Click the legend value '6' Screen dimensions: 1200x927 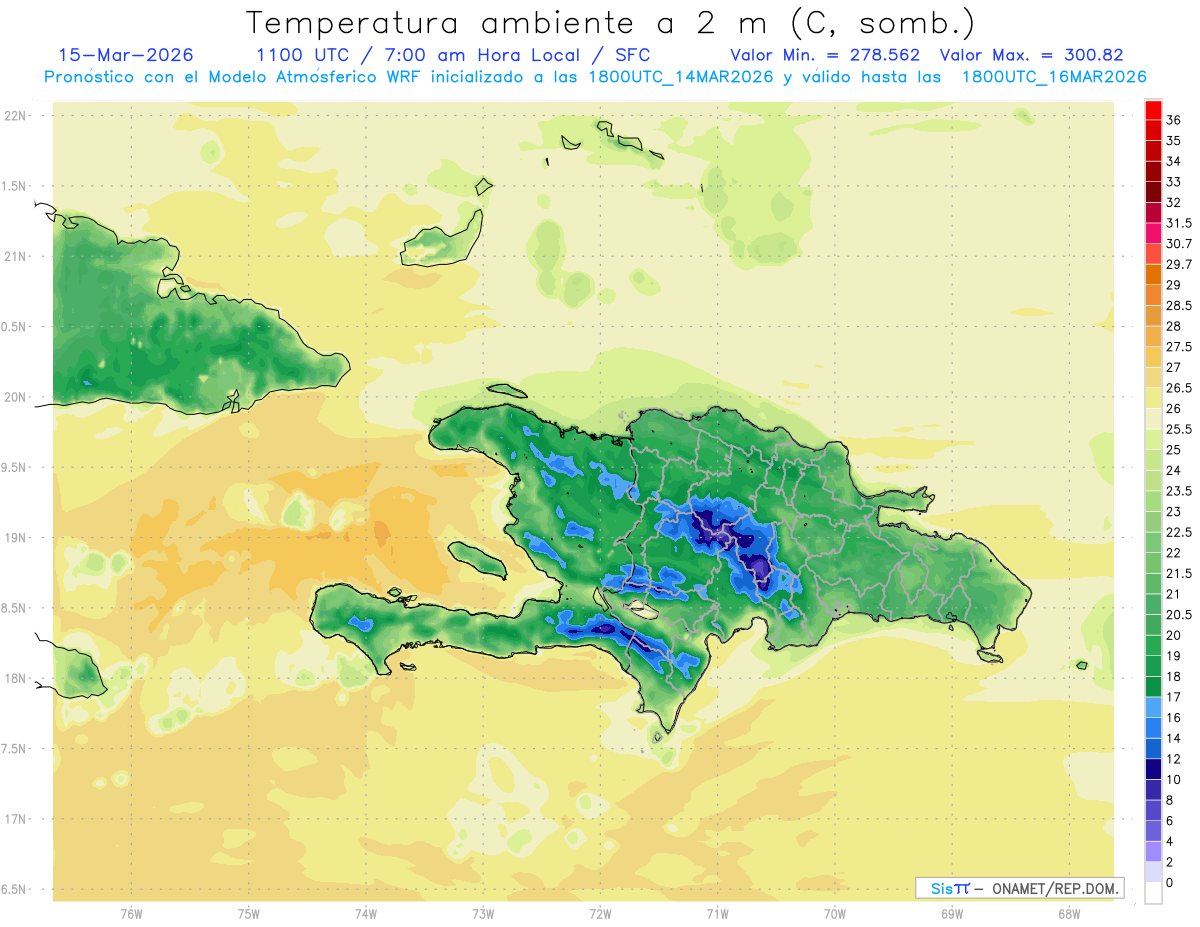(x=1170, y=820)
